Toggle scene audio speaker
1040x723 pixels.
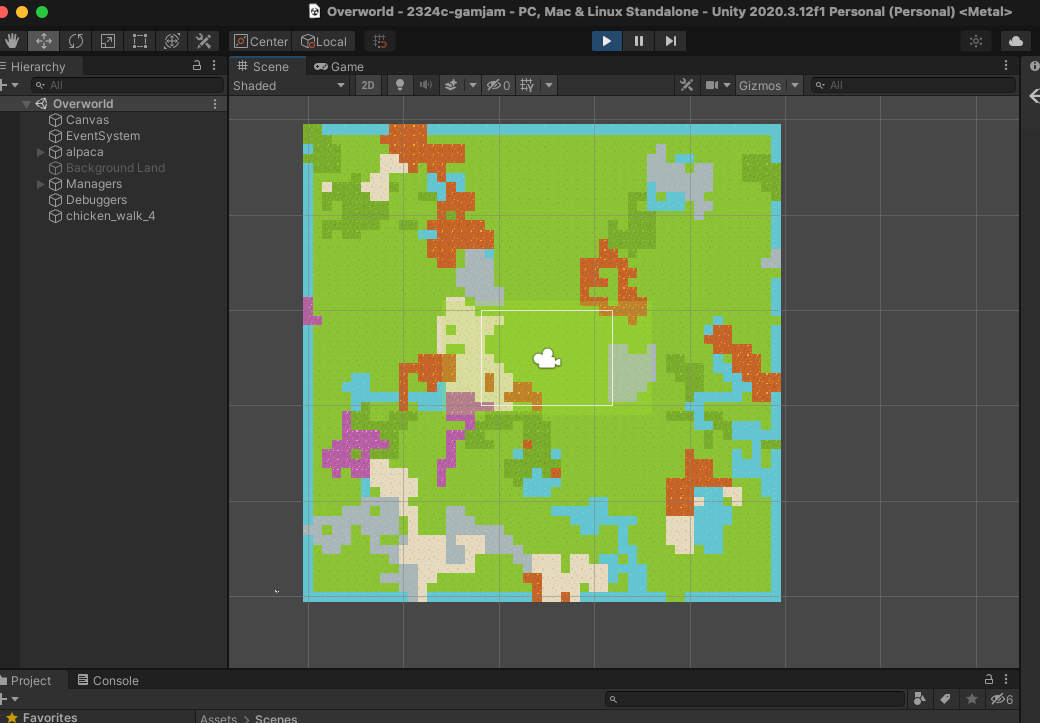(426, 85)
